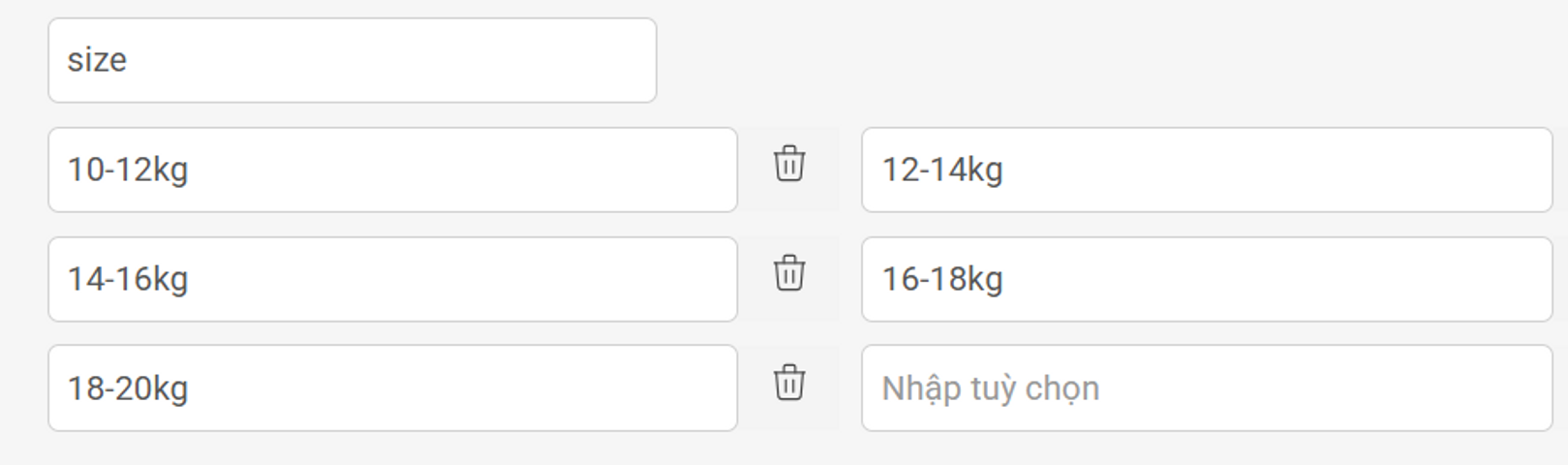Click the trash icon beside 18-20kg
1568x465 pixels.
point(788,383)
